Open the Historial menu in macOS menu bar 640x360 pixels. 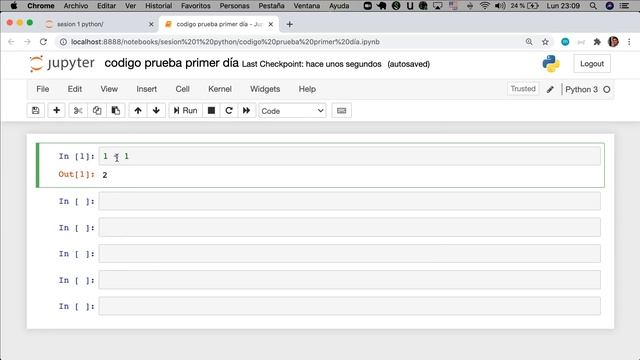pyautogui.click(x=158, y=6)
